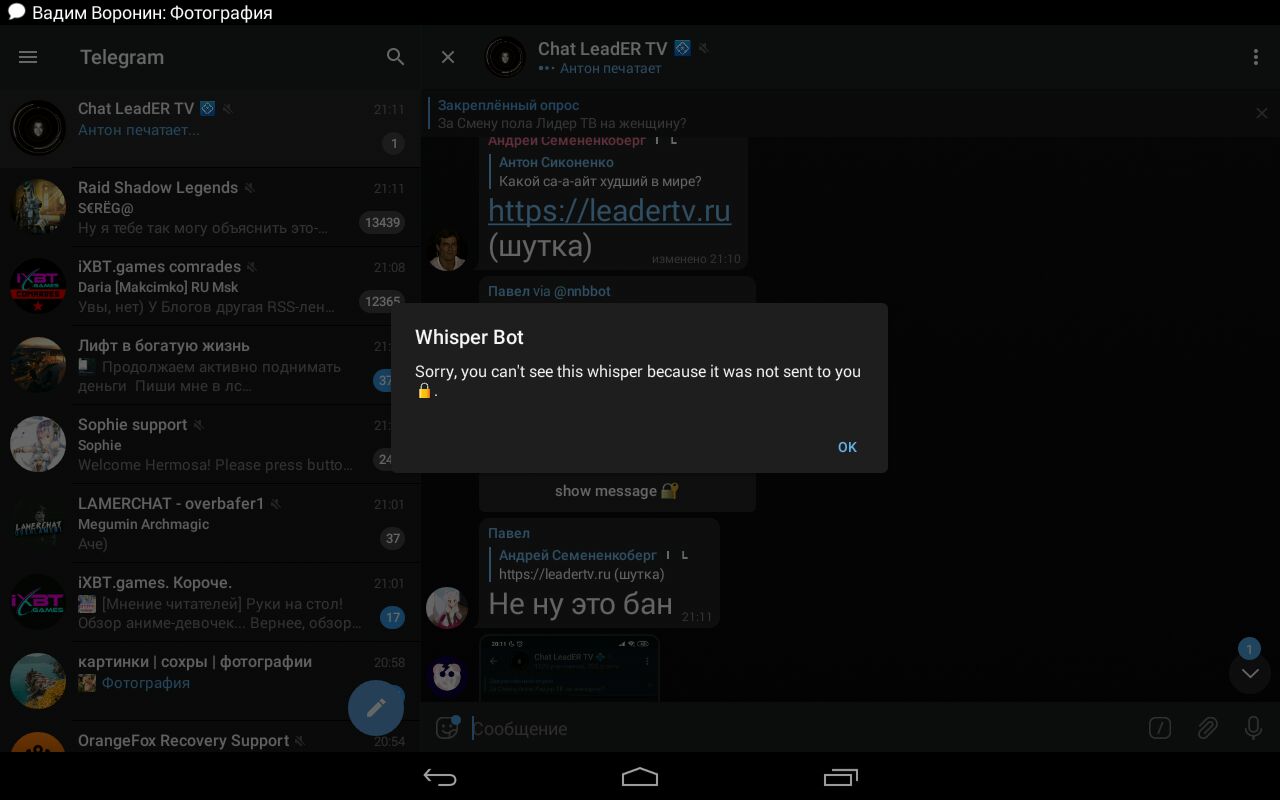
Task: Tap the Sophie support avatar
Action: 38,444
